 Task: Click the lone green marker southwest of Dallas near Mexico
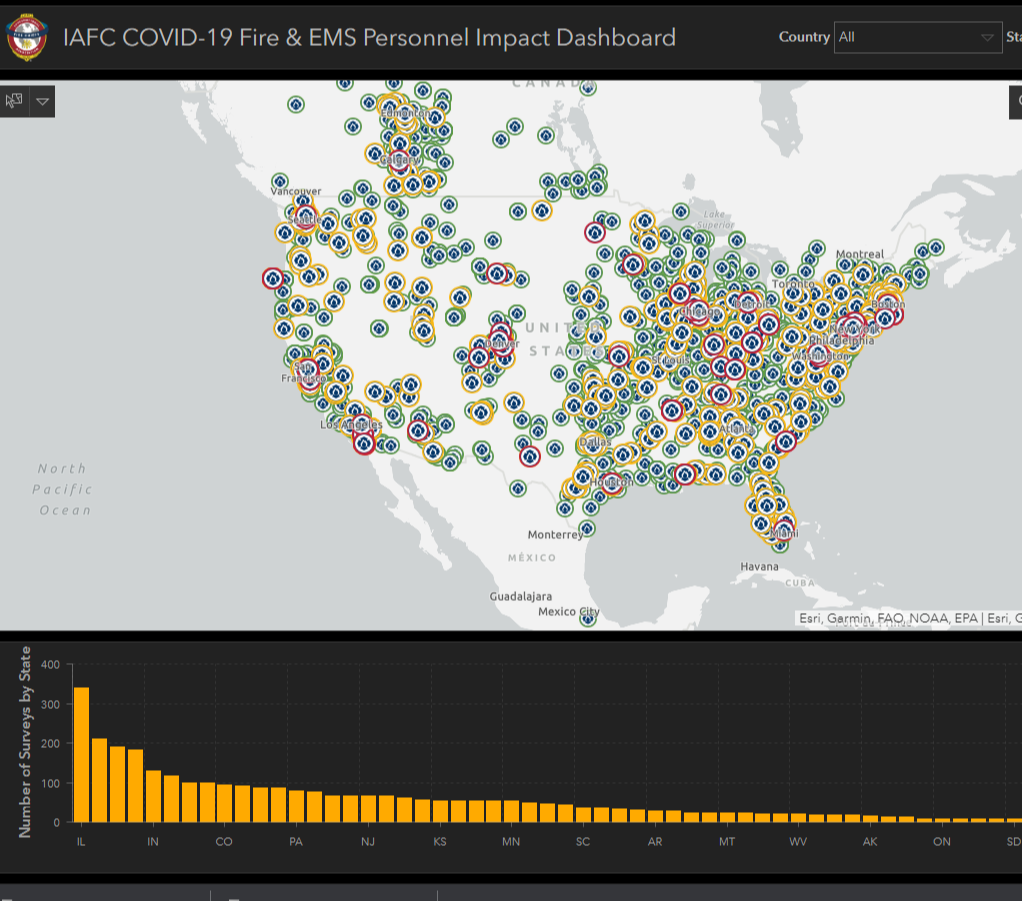517,489
